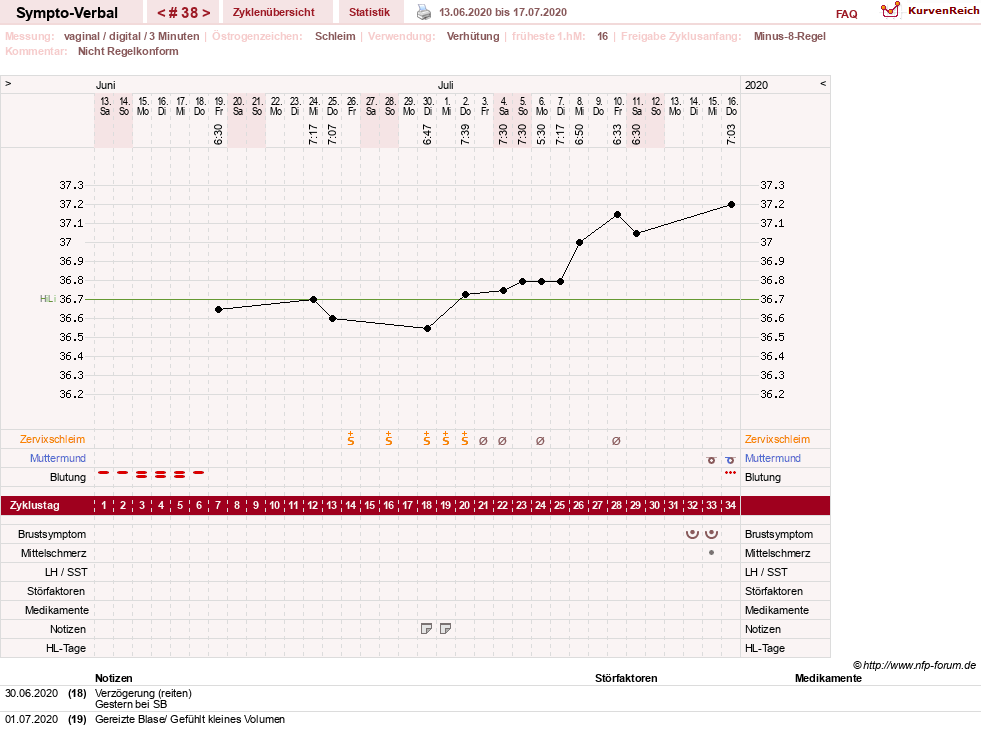Click the Muttermund symbol on cycle day 33
The width and height of the screenshot is (981, 751).
(711, 460)
